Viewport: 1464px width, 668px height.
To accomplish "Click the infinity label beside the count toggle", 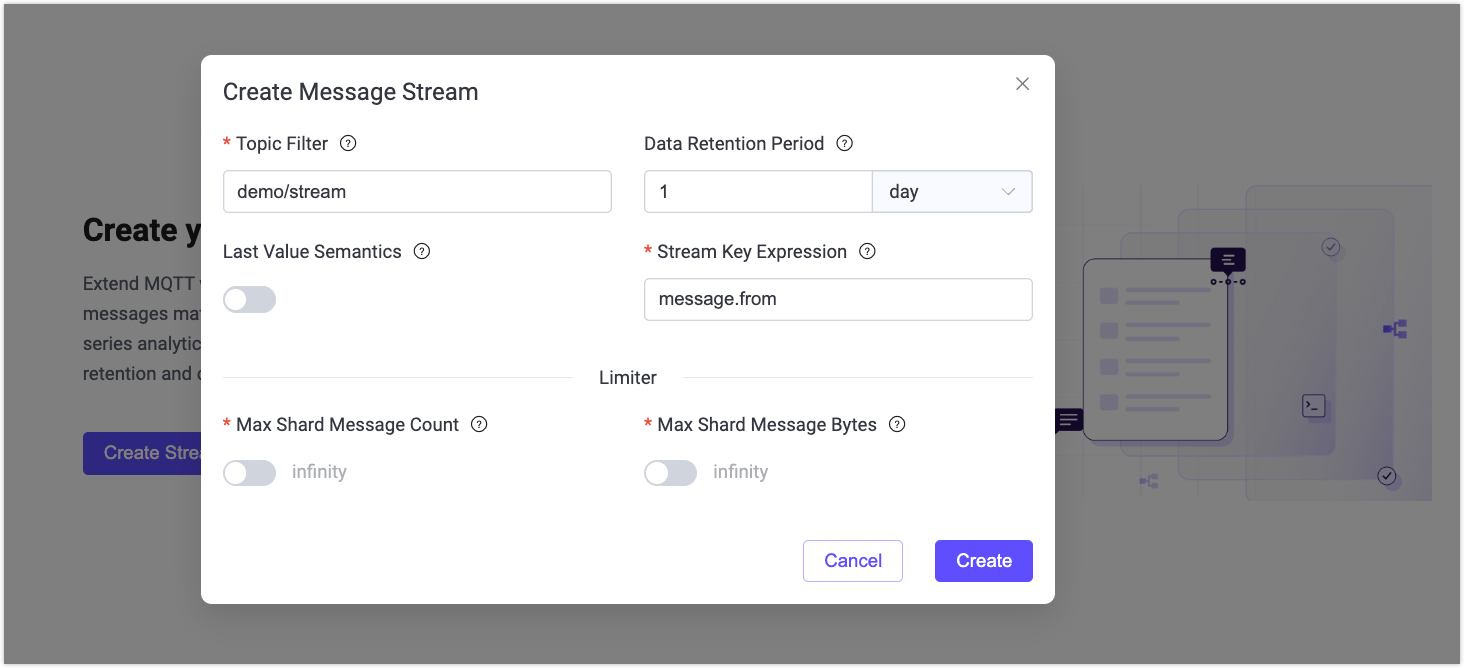I will tap(319, 471).
